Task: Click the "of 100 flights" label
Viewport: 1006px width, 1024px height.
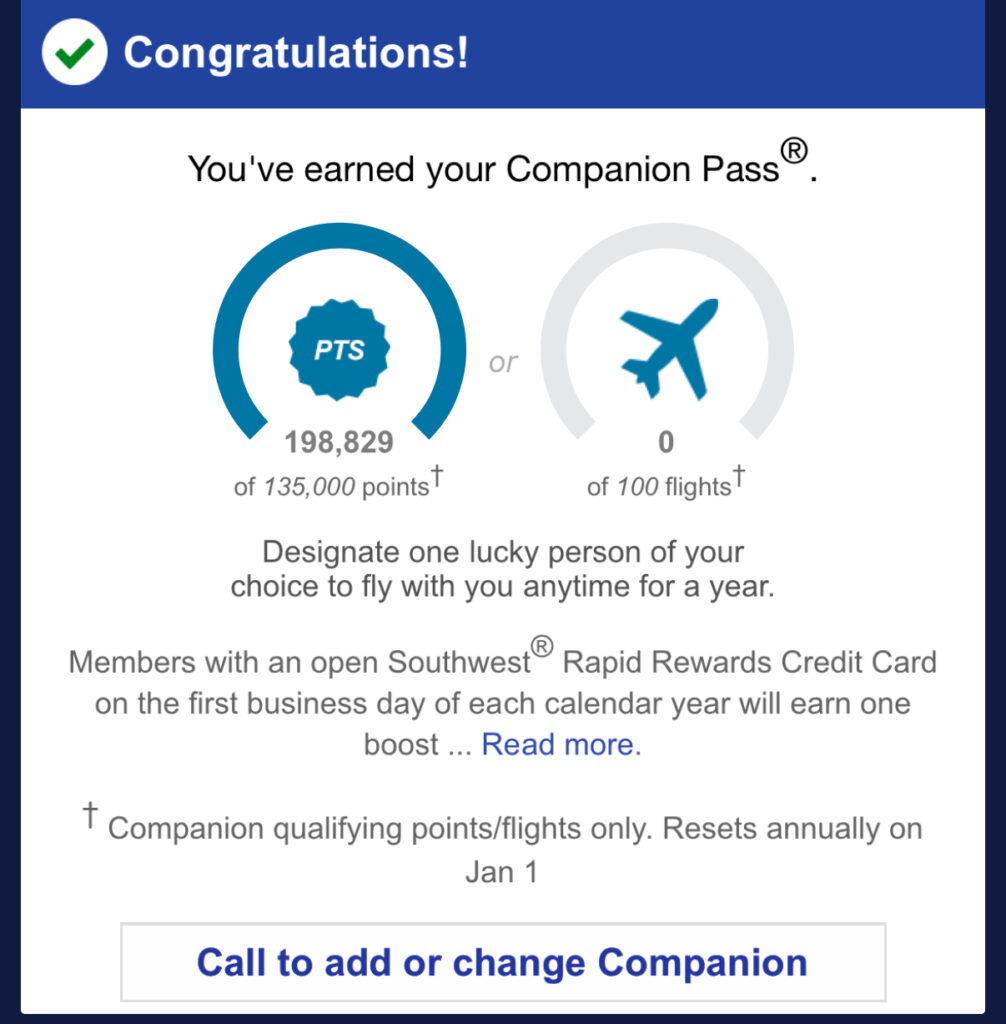Action: coord(660,487)
